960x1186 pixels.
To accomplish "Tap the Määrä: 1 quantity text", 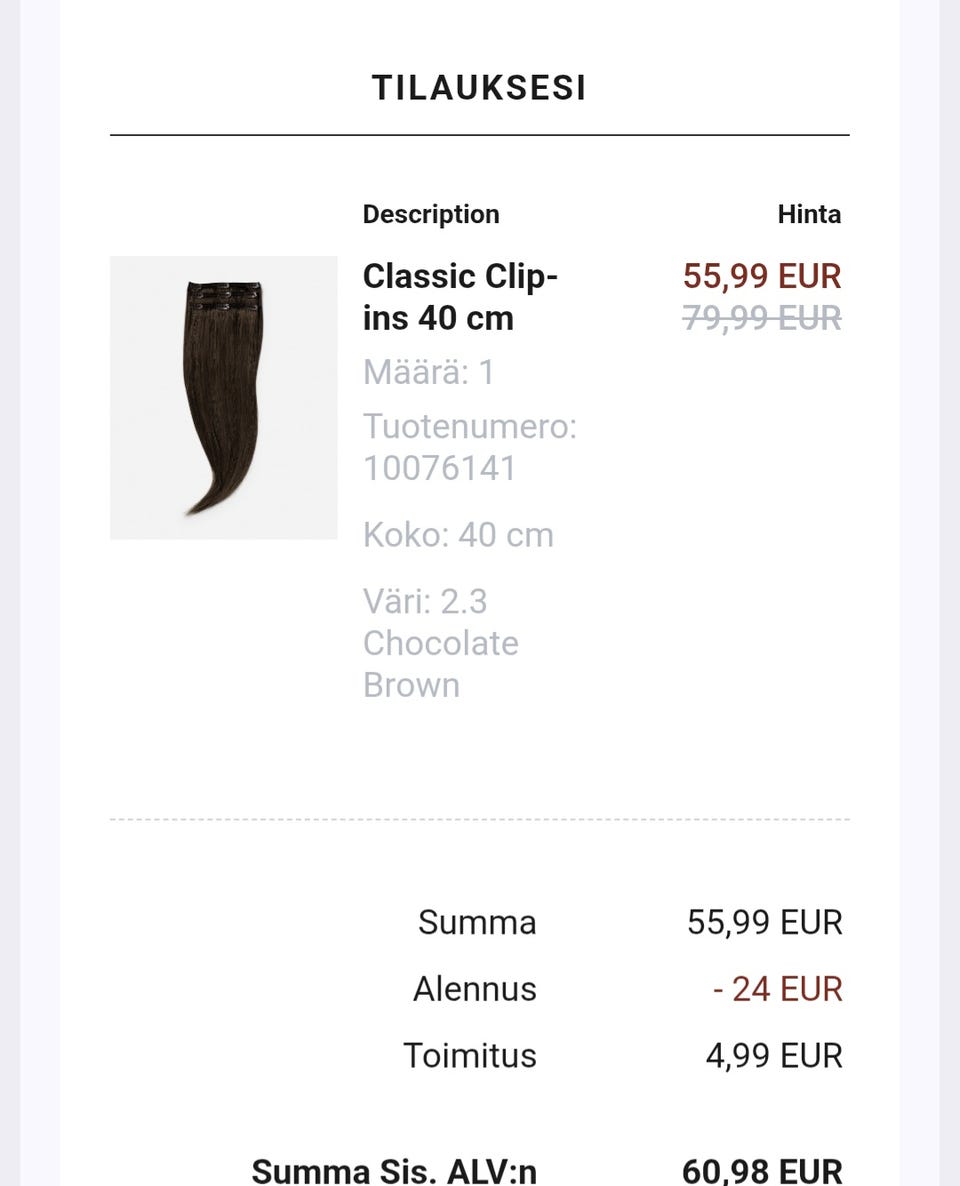I will (429, 373).
